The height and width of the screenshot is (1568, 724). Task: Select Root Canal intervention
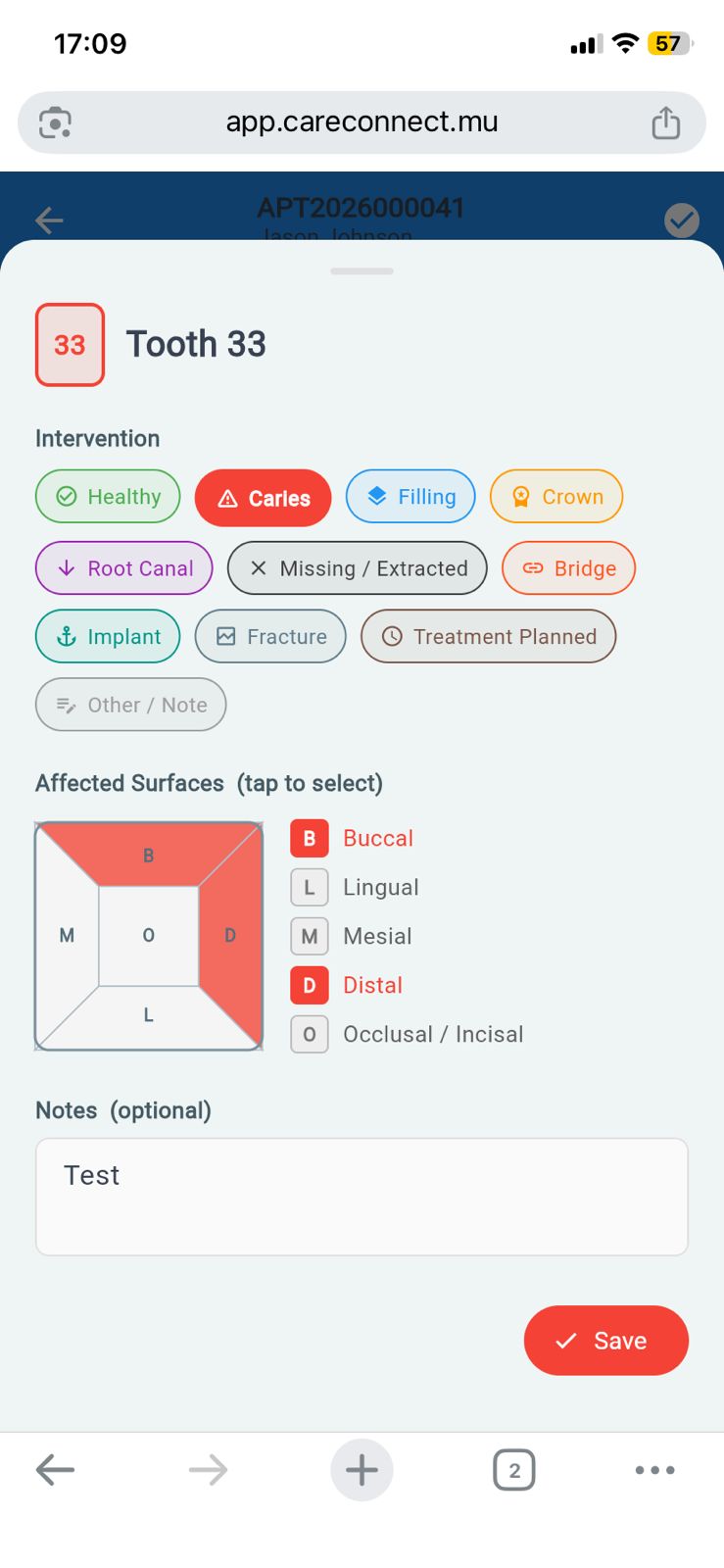pyautogui.click(x=124, y=568)
